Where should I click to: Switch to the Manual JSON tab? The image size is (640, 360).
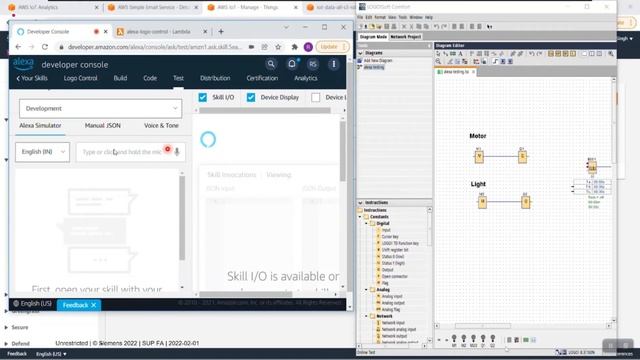[102, 126]
